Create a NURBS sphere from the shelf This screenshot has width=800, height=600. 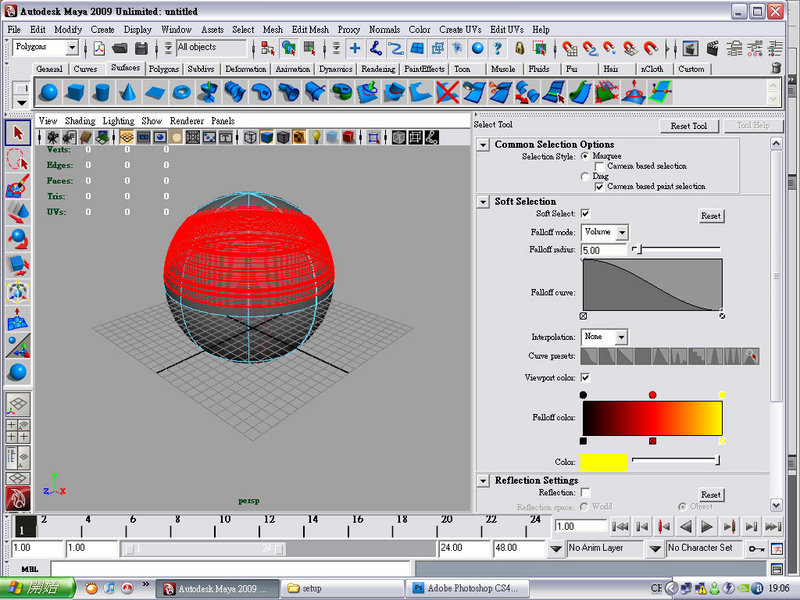click(x=49, y=92)
